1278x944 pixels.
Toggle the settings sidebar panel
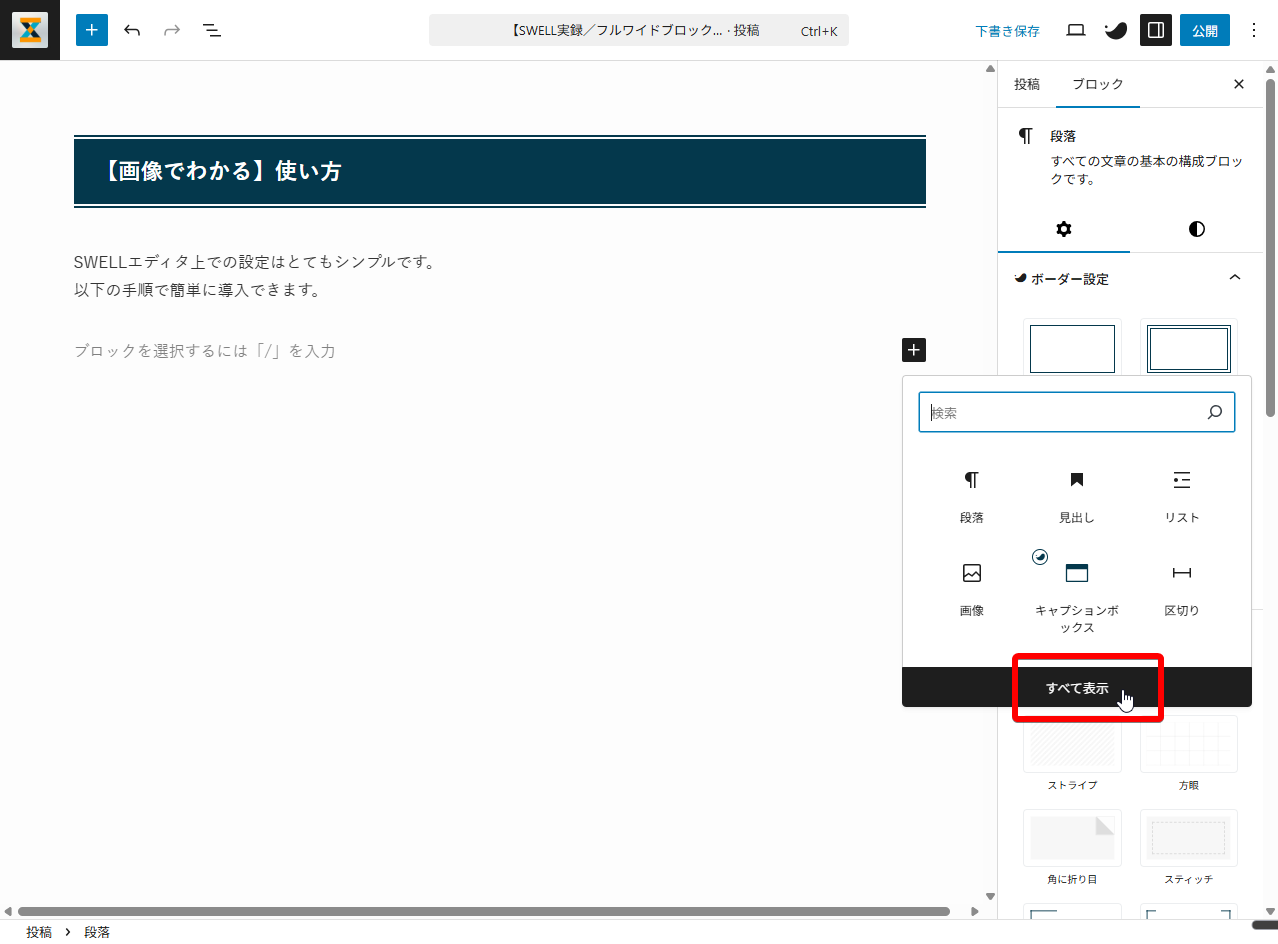(1155, 30)
